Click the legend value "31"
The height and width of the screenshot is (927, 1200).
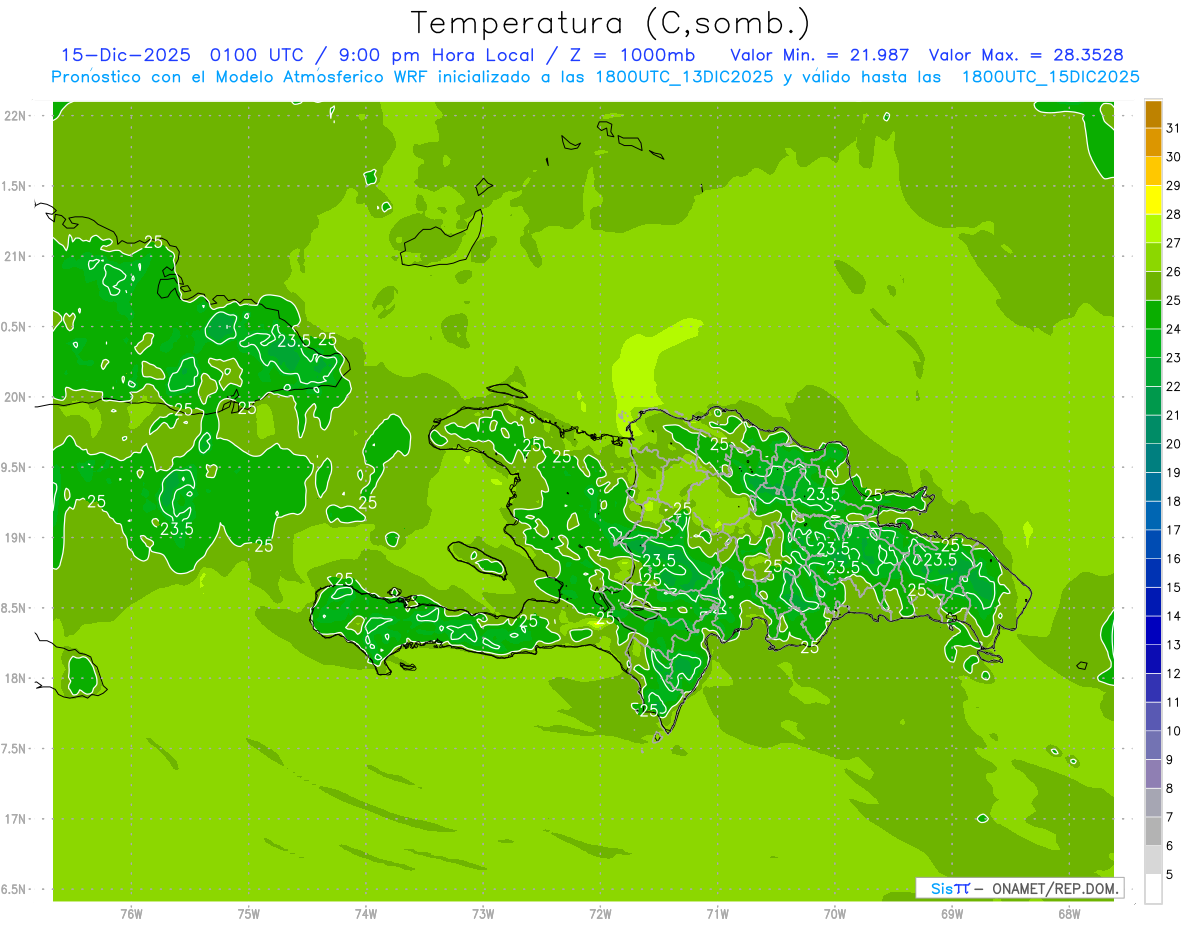(1173, 128)
